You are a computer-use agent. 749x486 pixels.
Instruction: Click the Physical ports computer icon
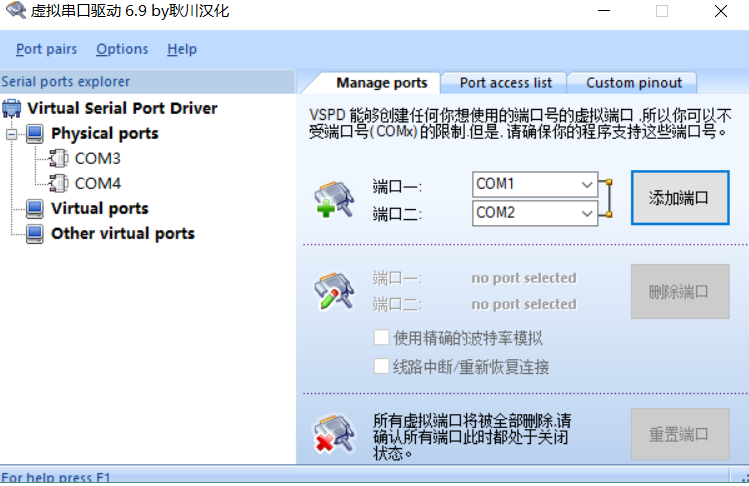point(35,134)
